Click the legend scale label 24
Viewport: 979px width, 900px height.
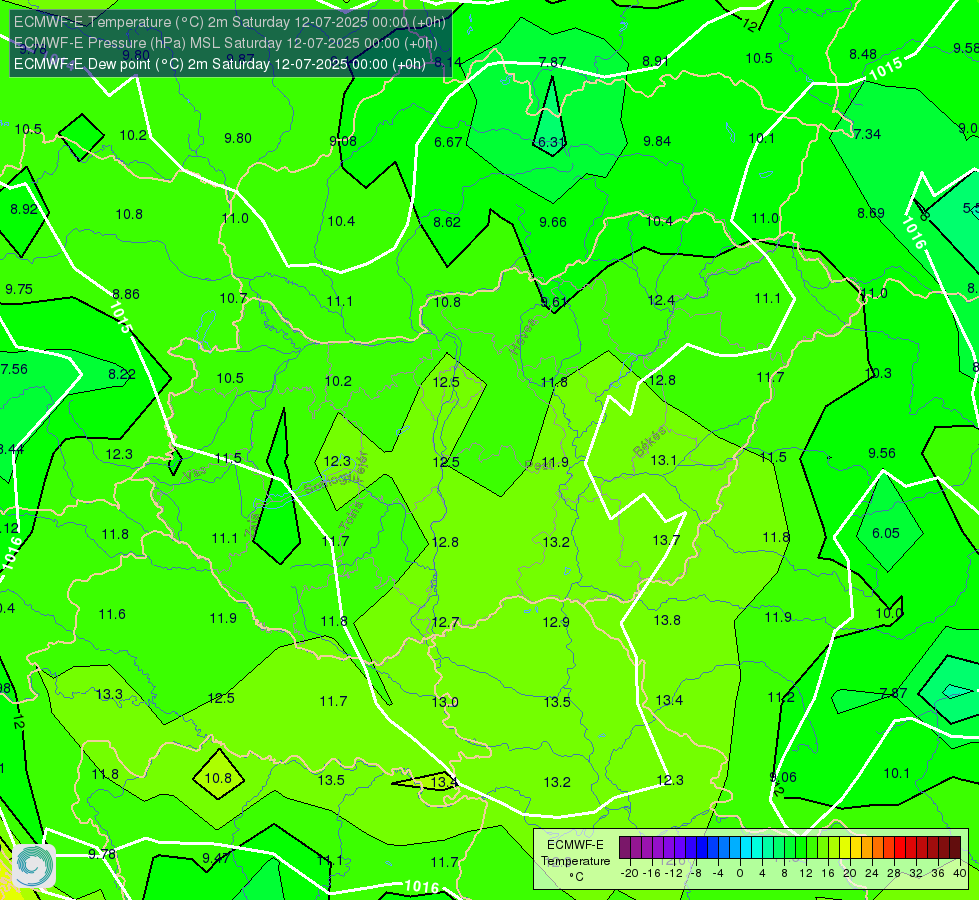[872, 873]
